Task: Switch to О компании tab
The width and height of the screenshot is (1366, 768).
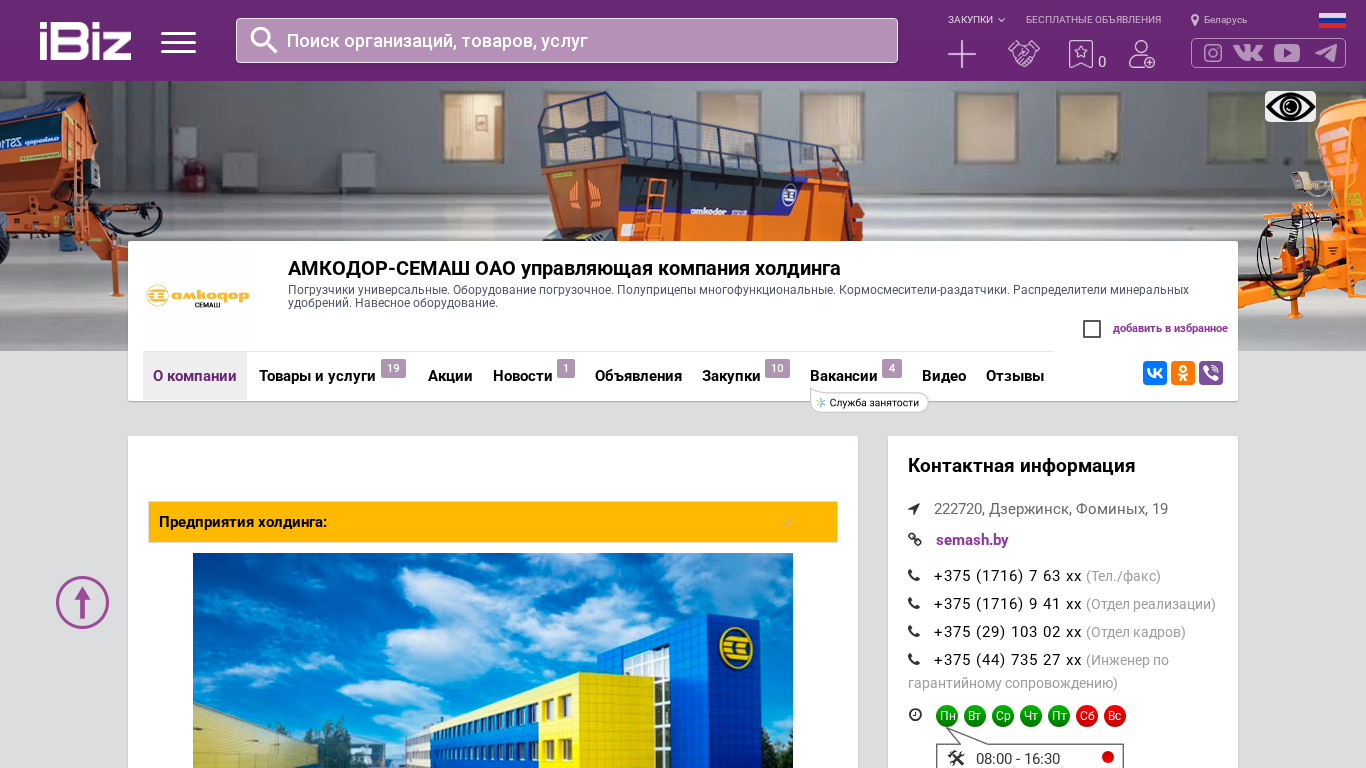Action: pyautogui.click(x=195, y=376)
